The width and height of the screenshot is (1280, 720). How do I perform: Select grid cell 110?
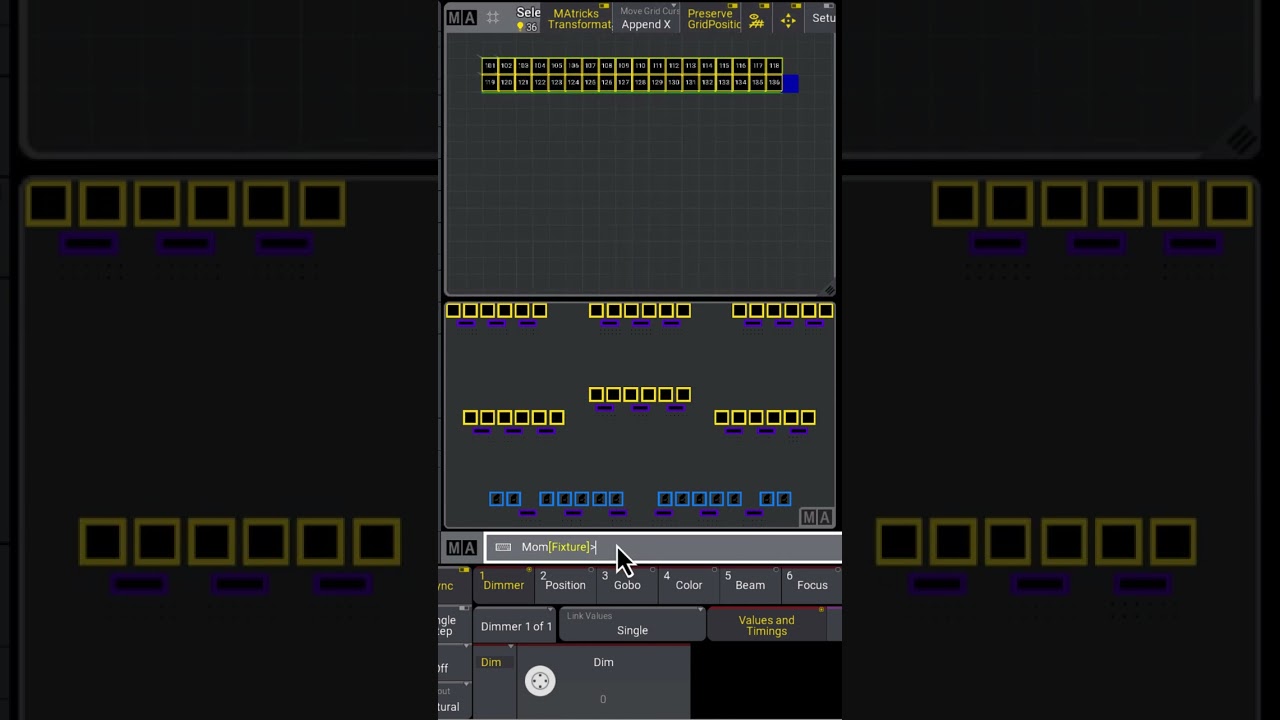[640, 66]
